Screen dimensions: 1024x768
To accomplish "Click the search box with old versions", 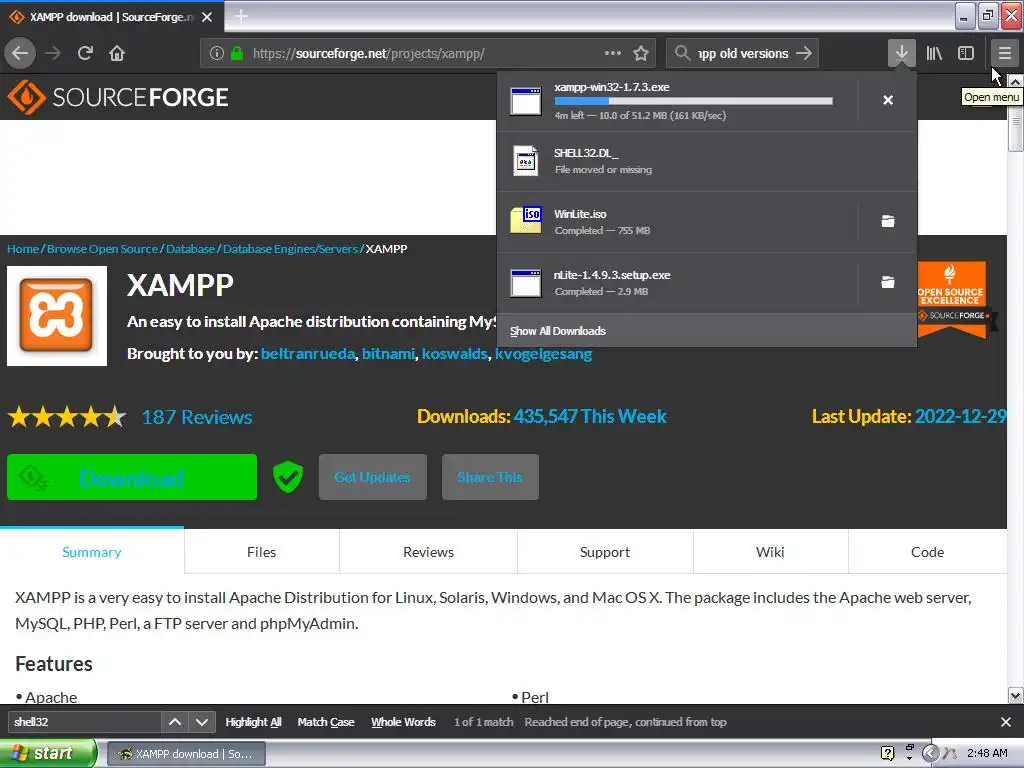I will click(743, 53).
